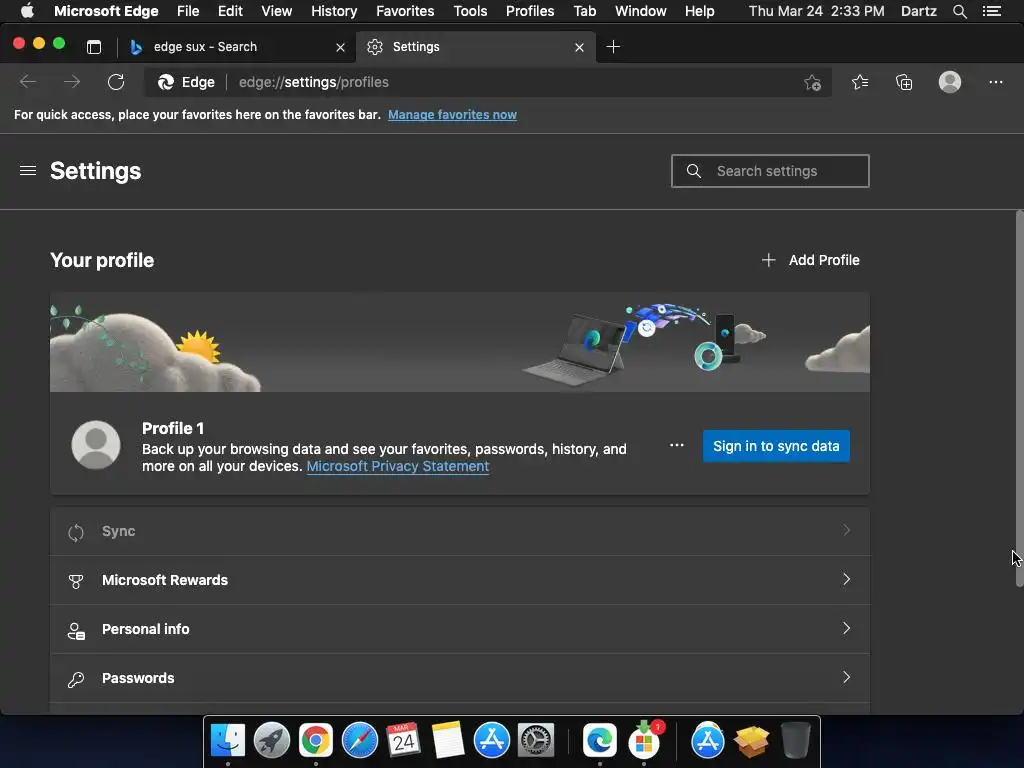Reload the page with refresh icon

coord(116,82)
